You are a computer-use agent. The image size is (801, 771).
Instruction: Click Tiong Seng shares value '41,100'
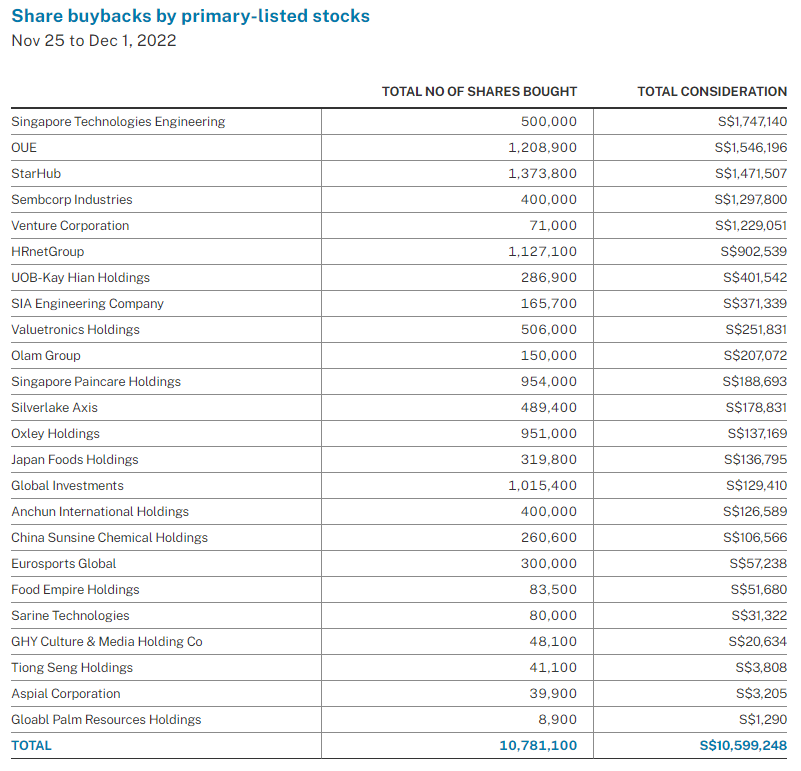point(553,668)
